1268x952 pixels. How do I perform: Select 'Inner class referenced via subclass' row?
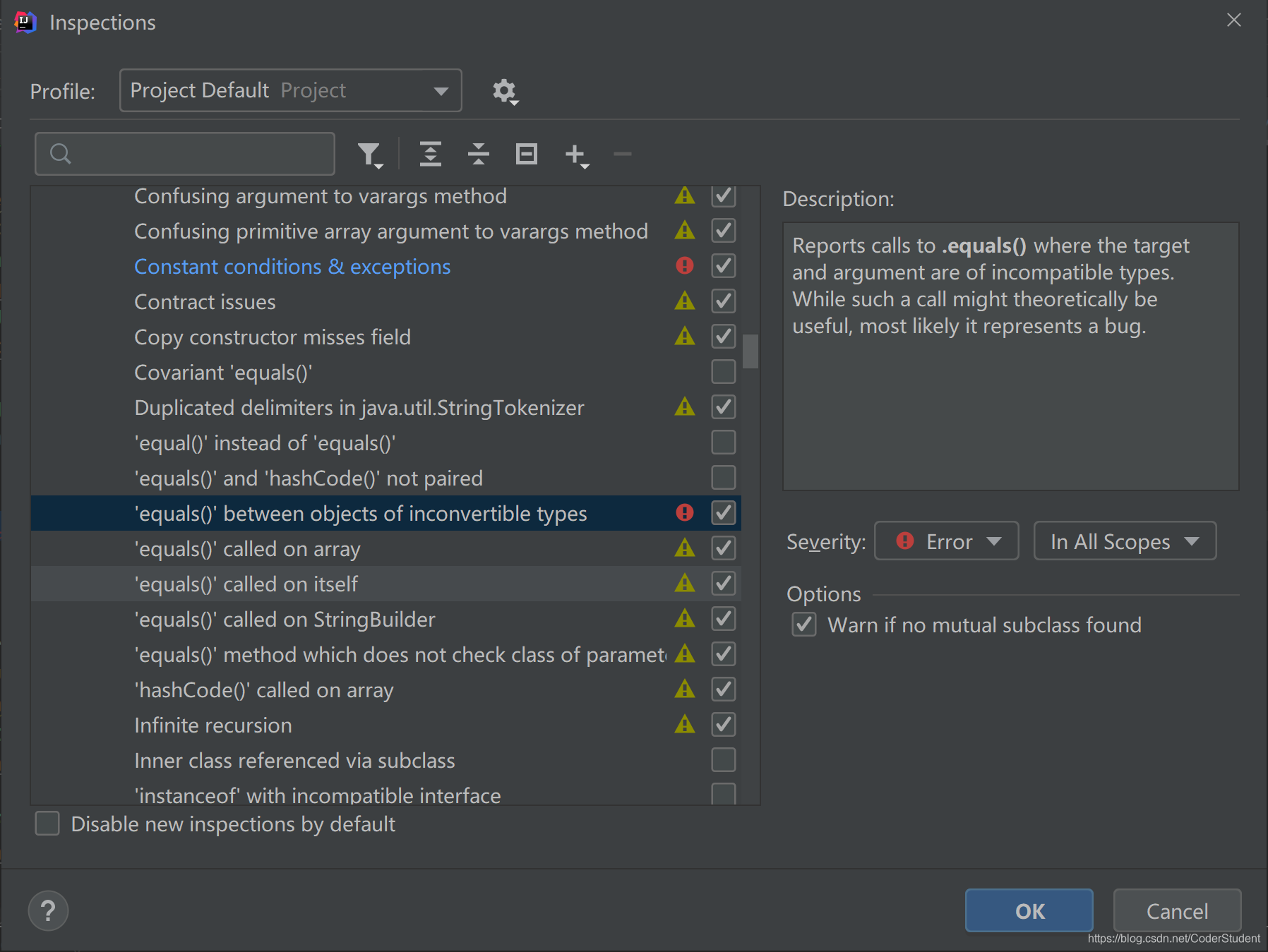click(x=385, y=760)
